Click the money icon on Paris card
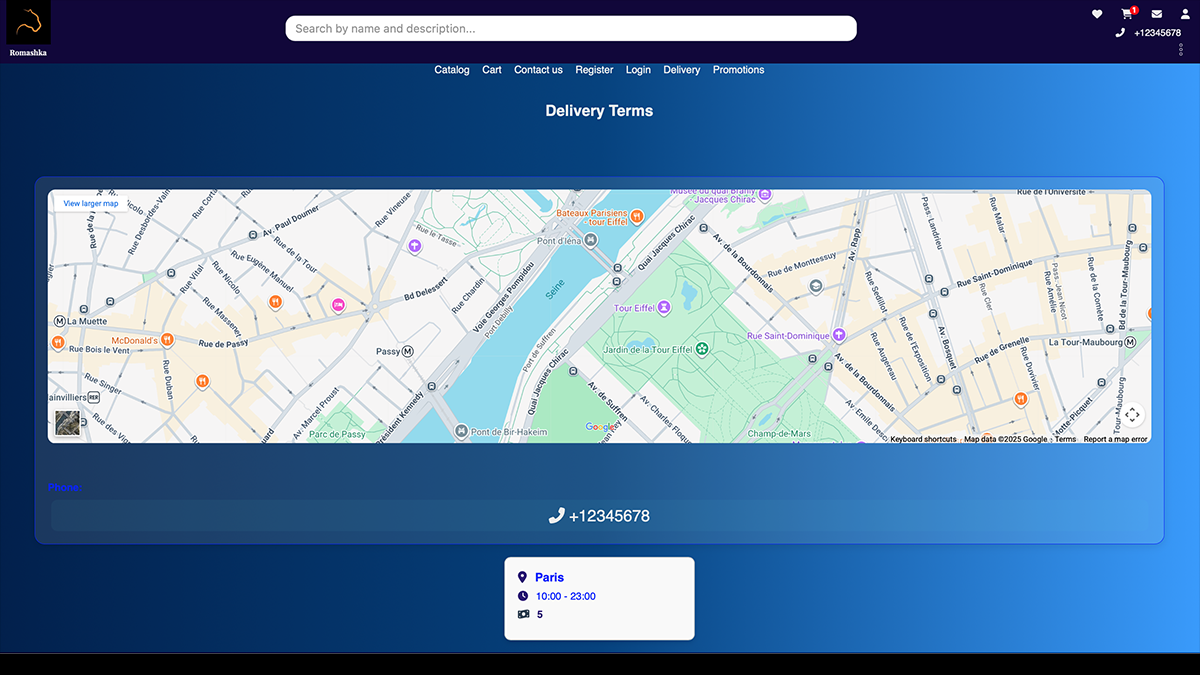The height and width of the screenshot is (675, 1200). (x=523, y=614)
